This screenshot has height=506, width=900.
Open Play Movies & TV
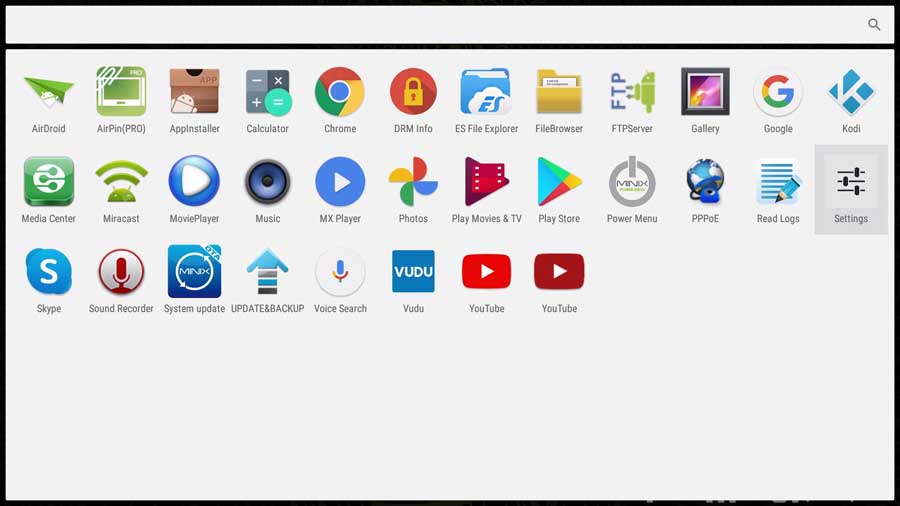tap(486, 181)
